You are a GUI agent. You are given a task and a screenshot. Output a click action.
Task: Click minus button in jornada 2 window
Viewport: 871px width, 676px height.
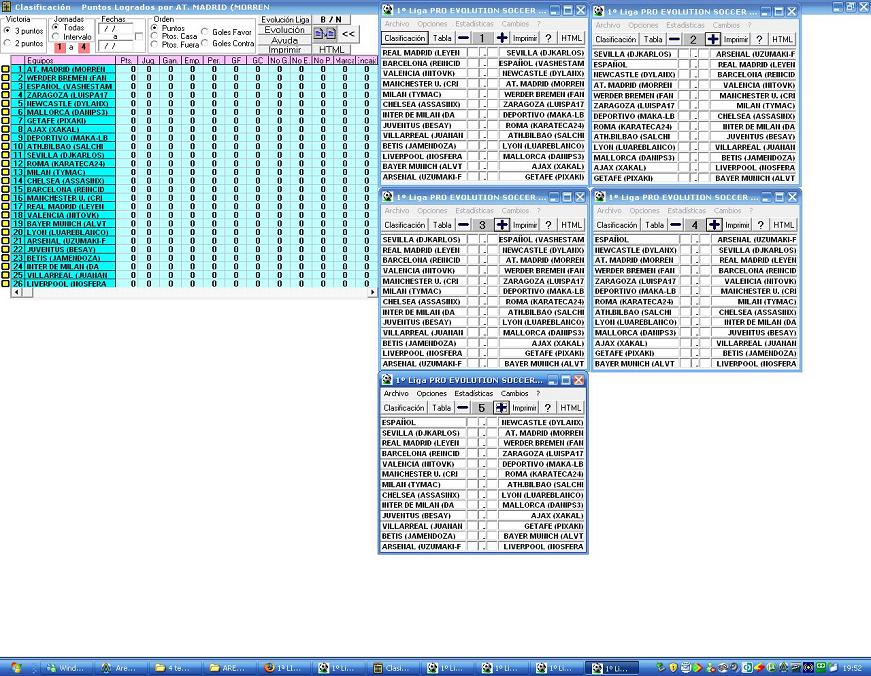pos(674,39)
